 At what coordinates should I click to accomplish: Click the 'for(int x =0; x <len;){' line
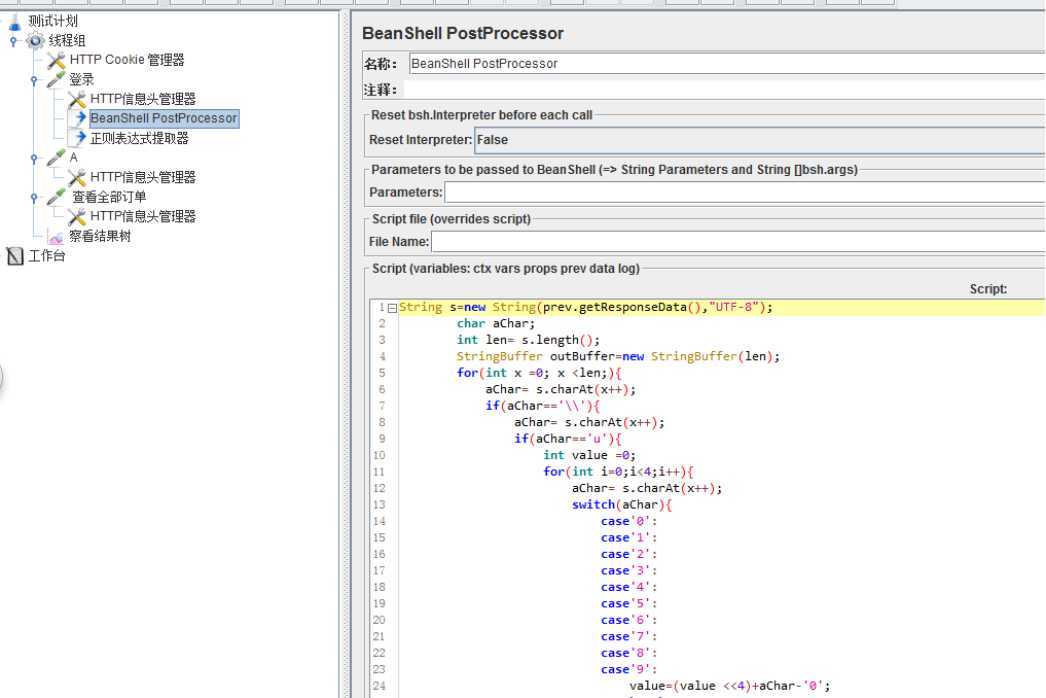tap(539, 373)
